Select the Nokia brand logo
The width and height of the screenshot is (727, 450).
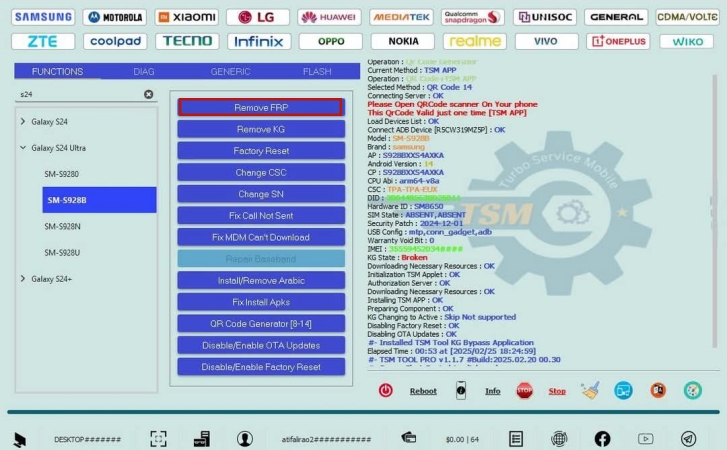[x=402, y=41]
